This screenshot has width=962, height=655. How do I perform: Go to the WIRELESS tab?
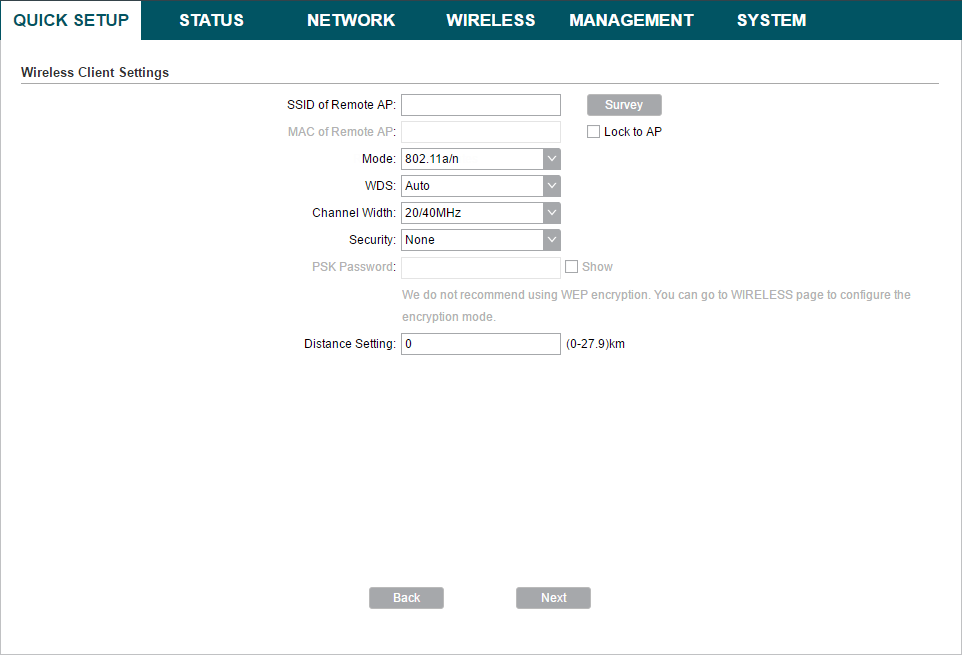pyautogui.click(x=491, y=20)
